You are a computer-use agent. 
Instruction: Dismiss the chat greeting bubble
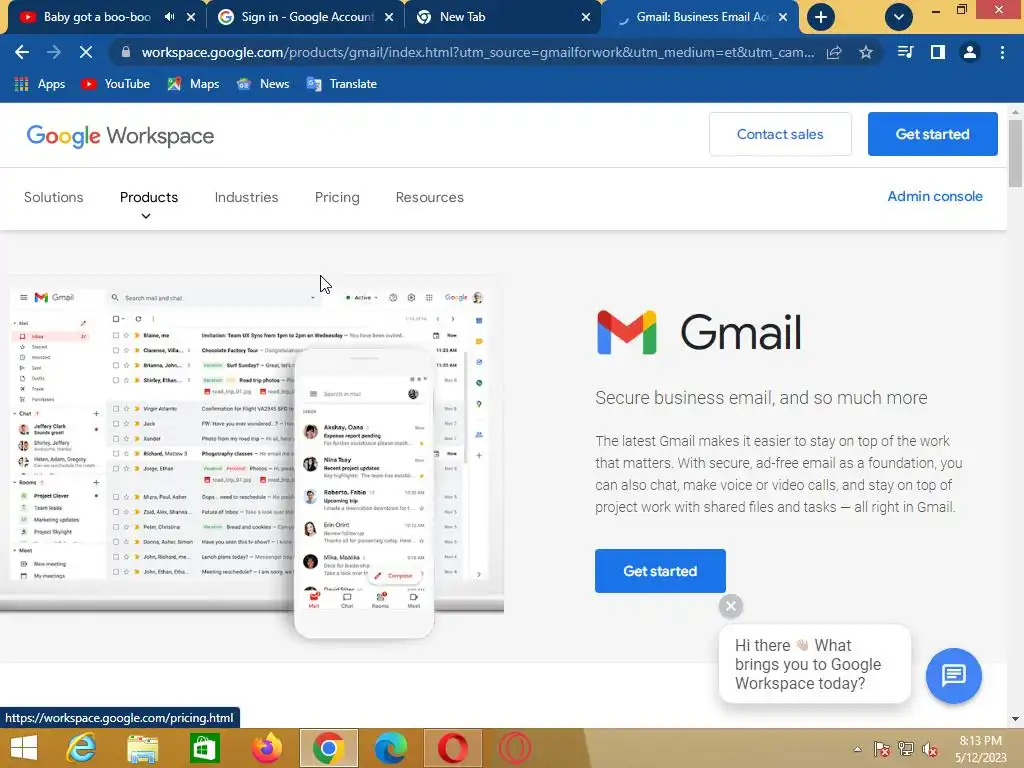pos(731,606)
